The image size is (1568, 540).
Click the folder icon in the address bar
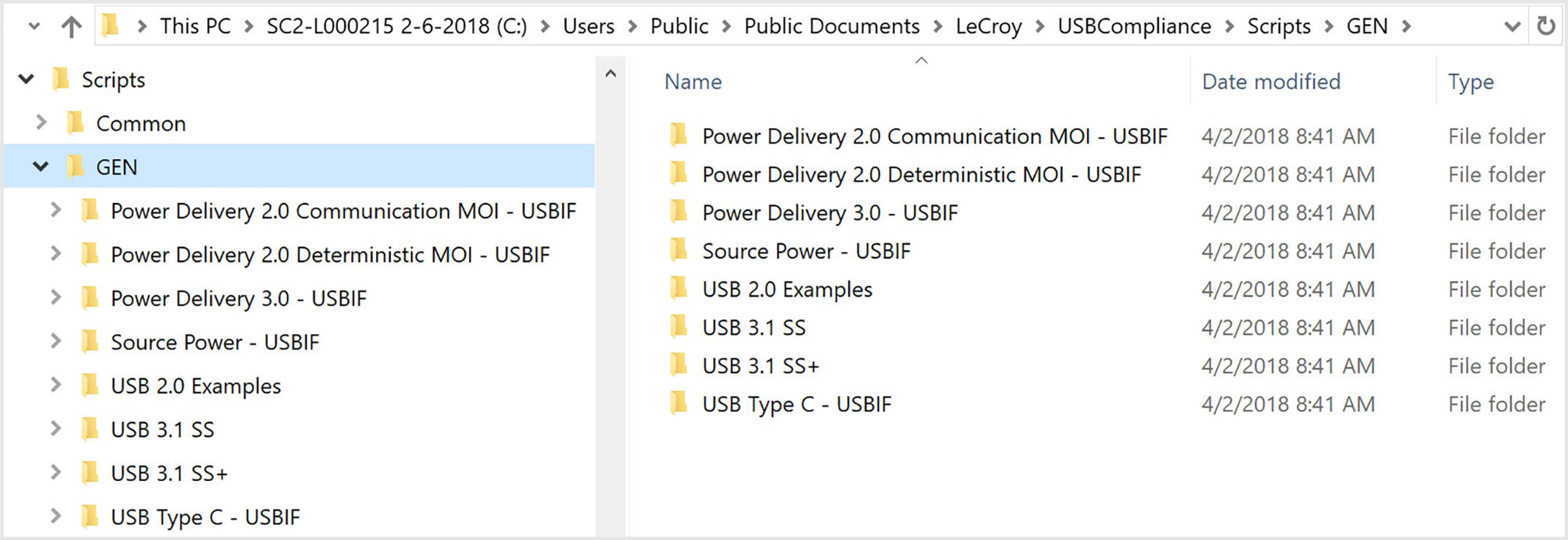click(110, 26)
